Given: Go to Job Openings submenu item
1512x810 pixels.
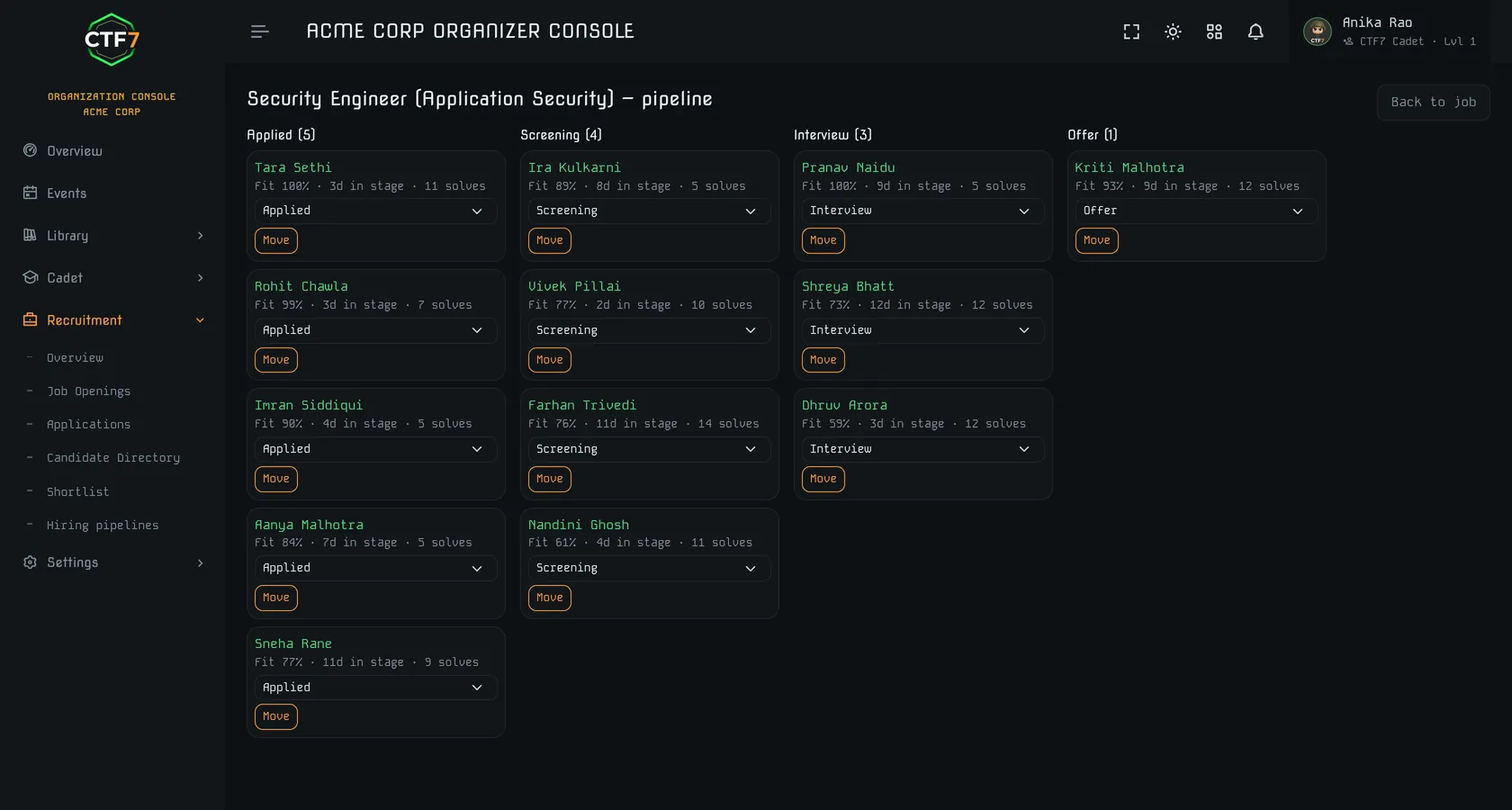Looking at the screenshot, I should [x=88, y=391].
